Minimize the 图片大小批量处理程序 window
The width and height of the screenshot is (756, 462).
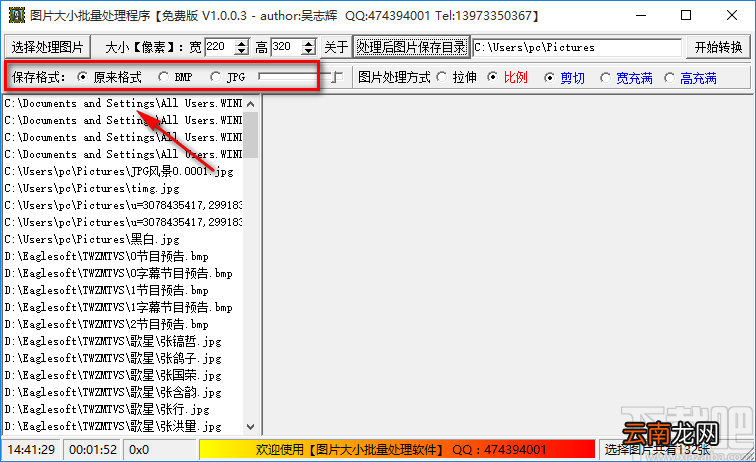click(641, 15)
